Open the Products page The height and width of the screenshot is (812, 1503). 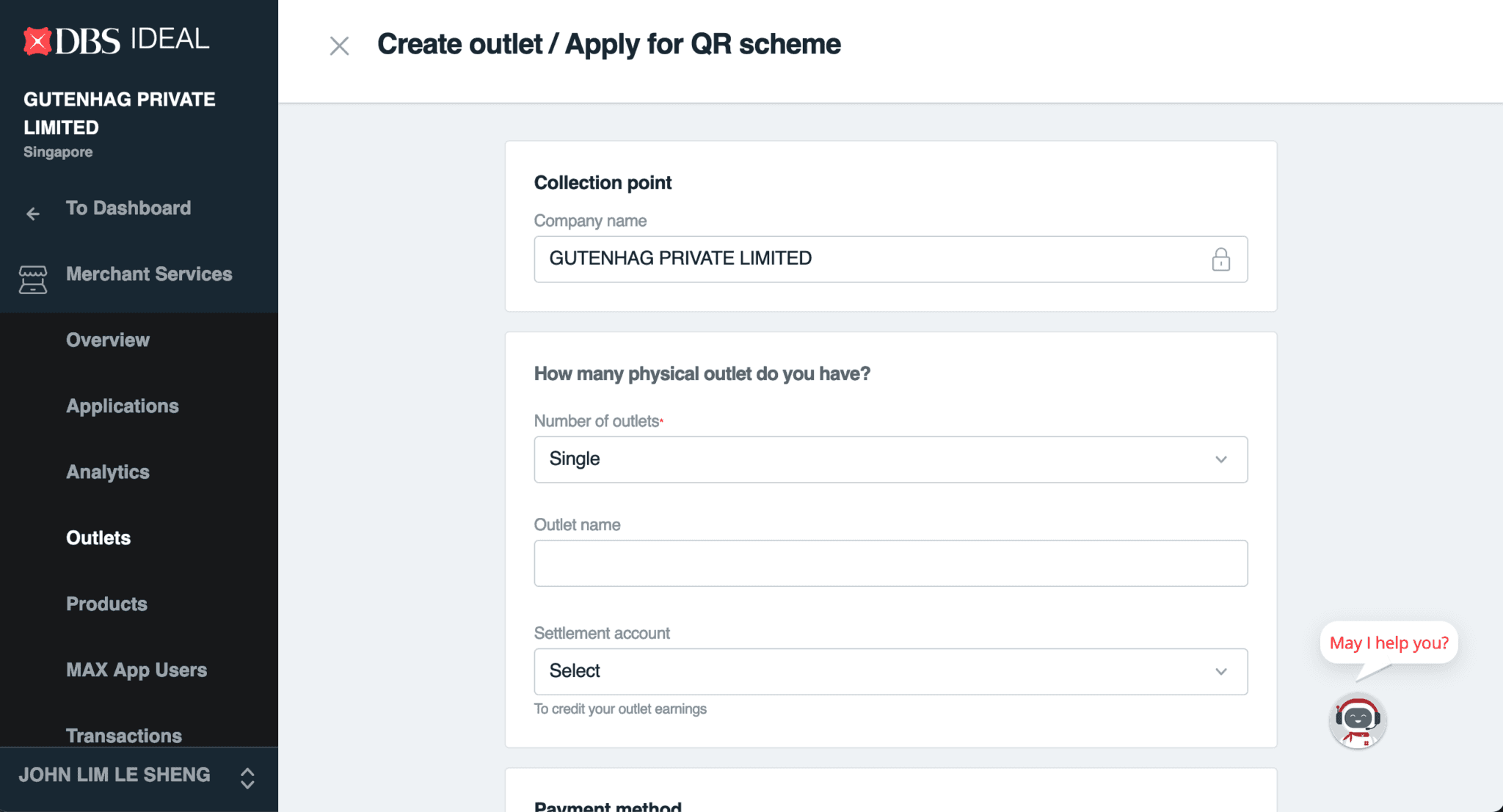coord(106,604)
